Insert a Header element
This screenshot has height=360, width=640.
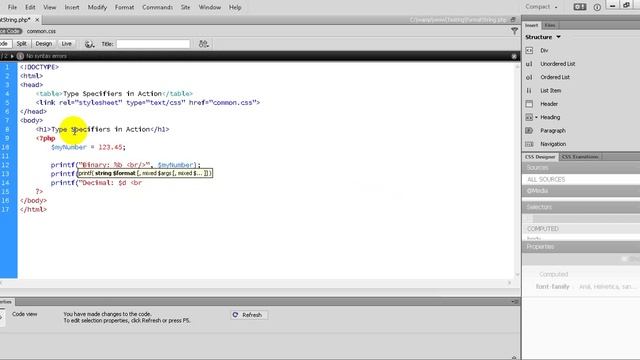[549, 104]
